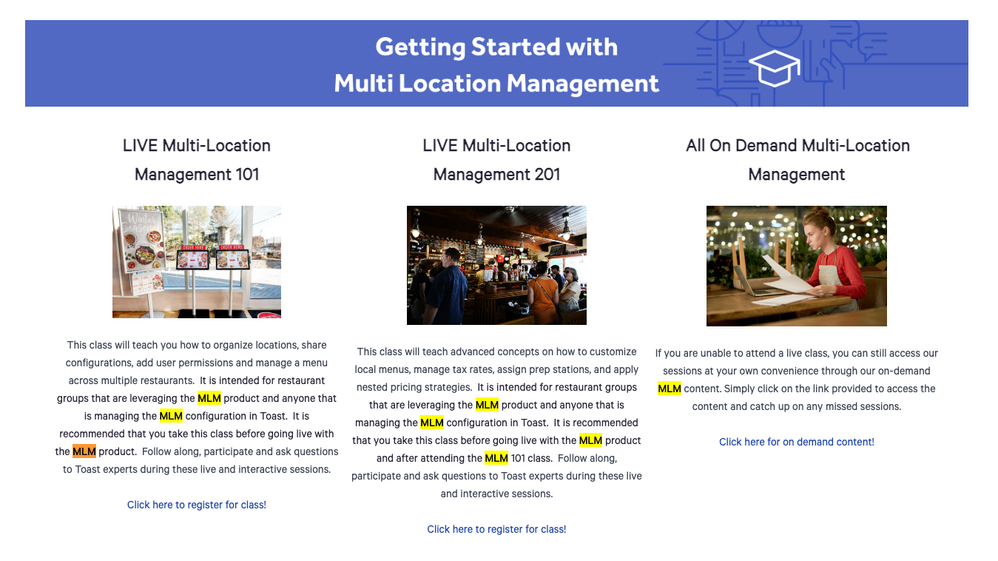Open "Click here for on demand content!" link

796,442
